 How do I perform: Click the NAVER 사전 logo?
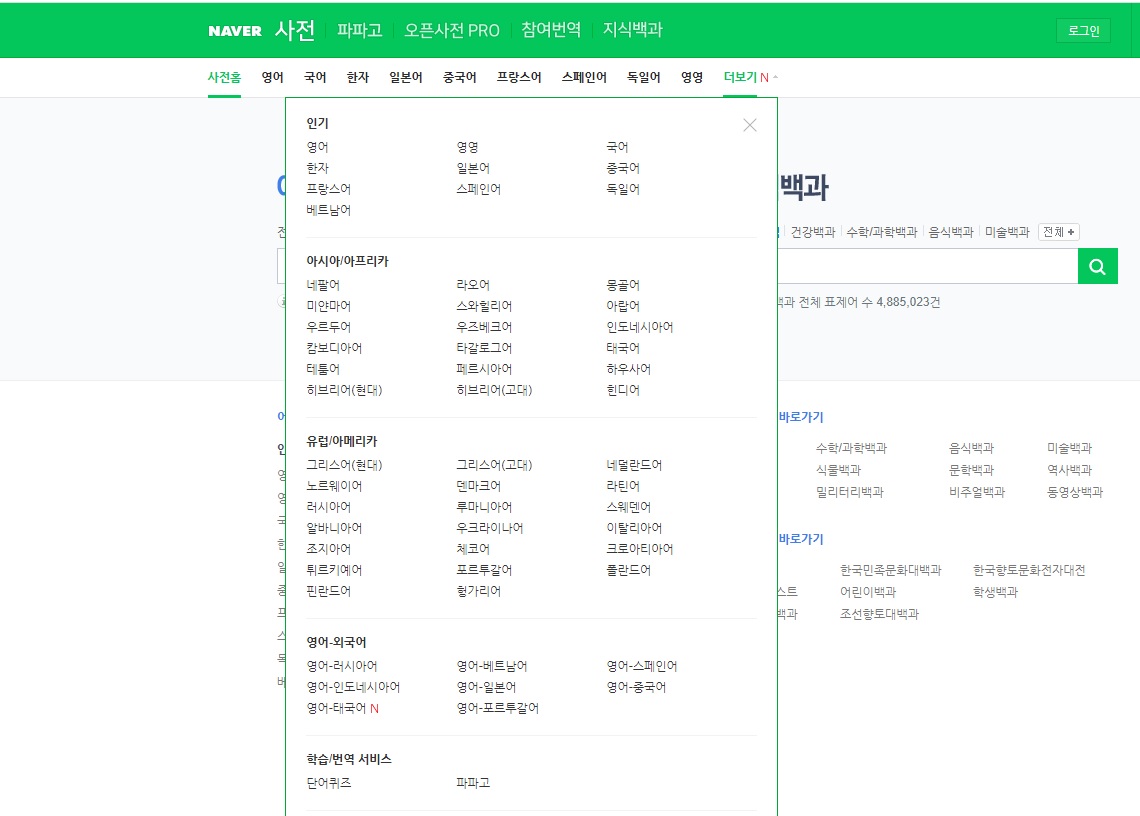260,30
